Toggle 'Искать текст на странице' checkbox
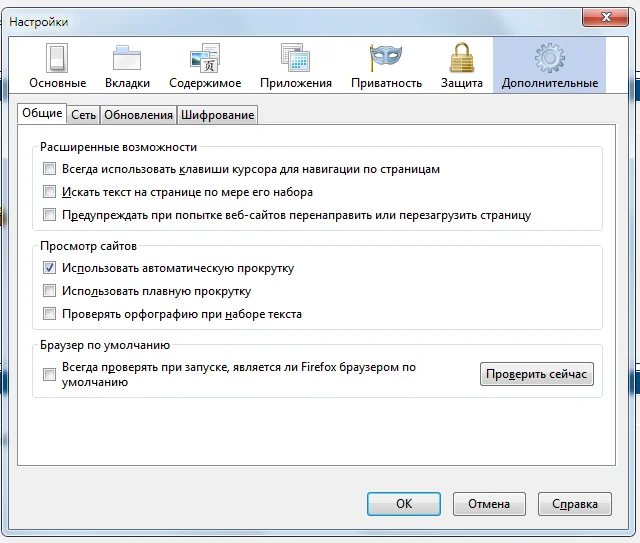 [x=50, y=192]
